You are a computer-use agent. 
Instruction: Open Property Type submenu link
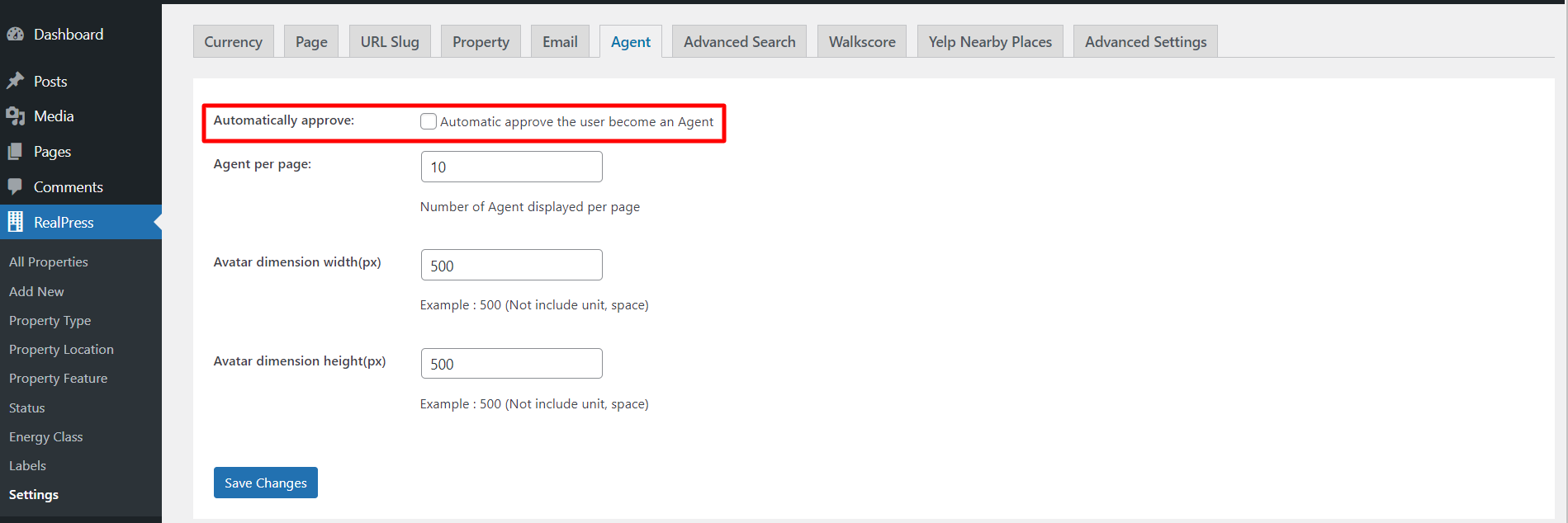coord(50,320)
